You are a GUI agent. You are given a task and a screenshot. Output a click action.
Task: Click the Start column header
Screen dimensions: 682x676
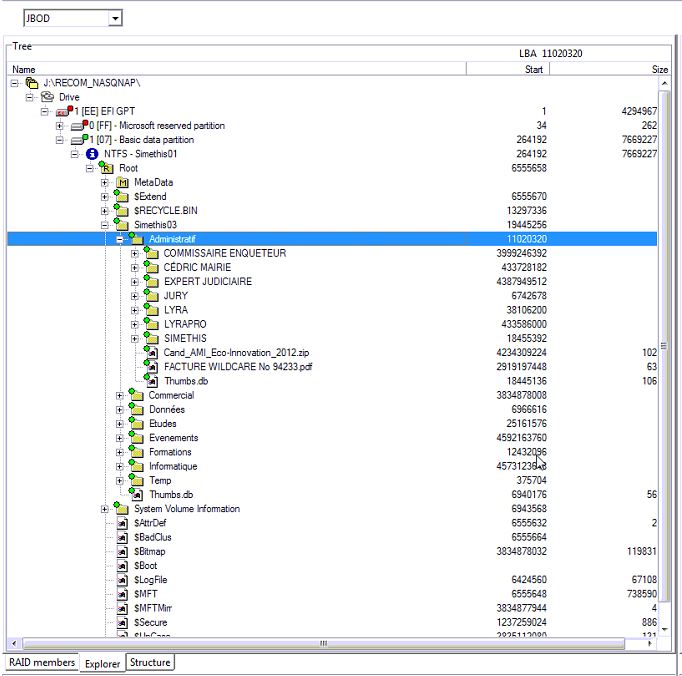508,69
